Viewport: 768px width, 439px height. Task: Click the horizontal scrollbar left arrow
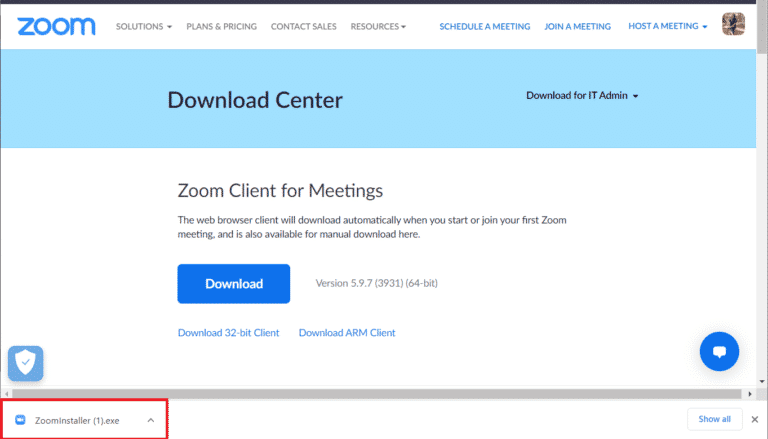(6, 393)
